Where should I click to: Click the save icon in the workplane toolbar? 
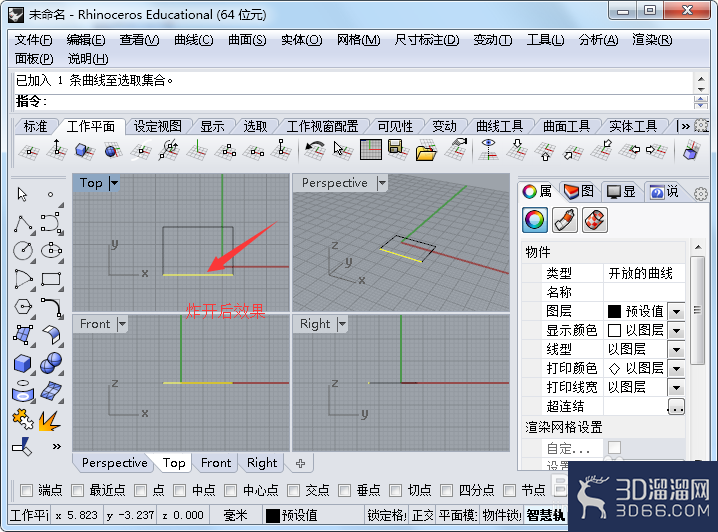[397, 149]
